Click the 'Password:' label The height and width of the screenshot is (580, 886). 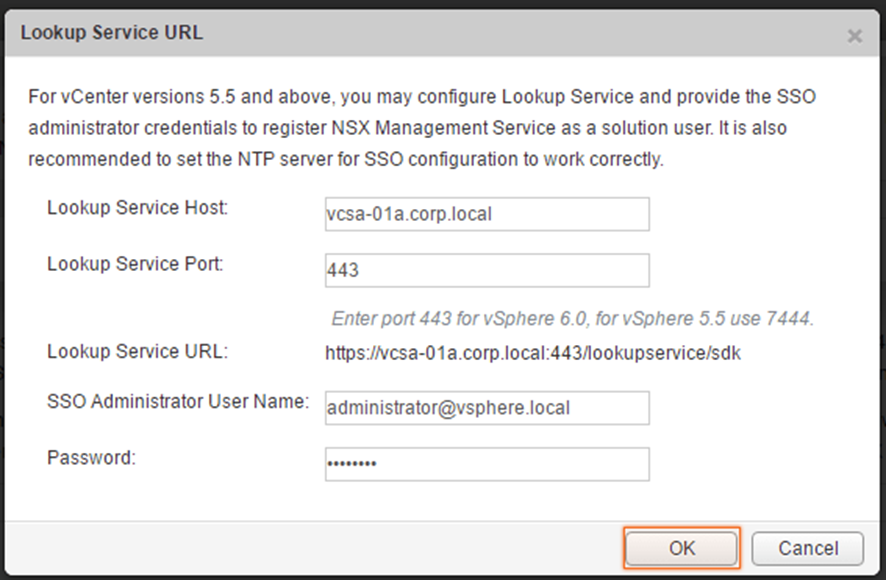click(x=92, y=457)
